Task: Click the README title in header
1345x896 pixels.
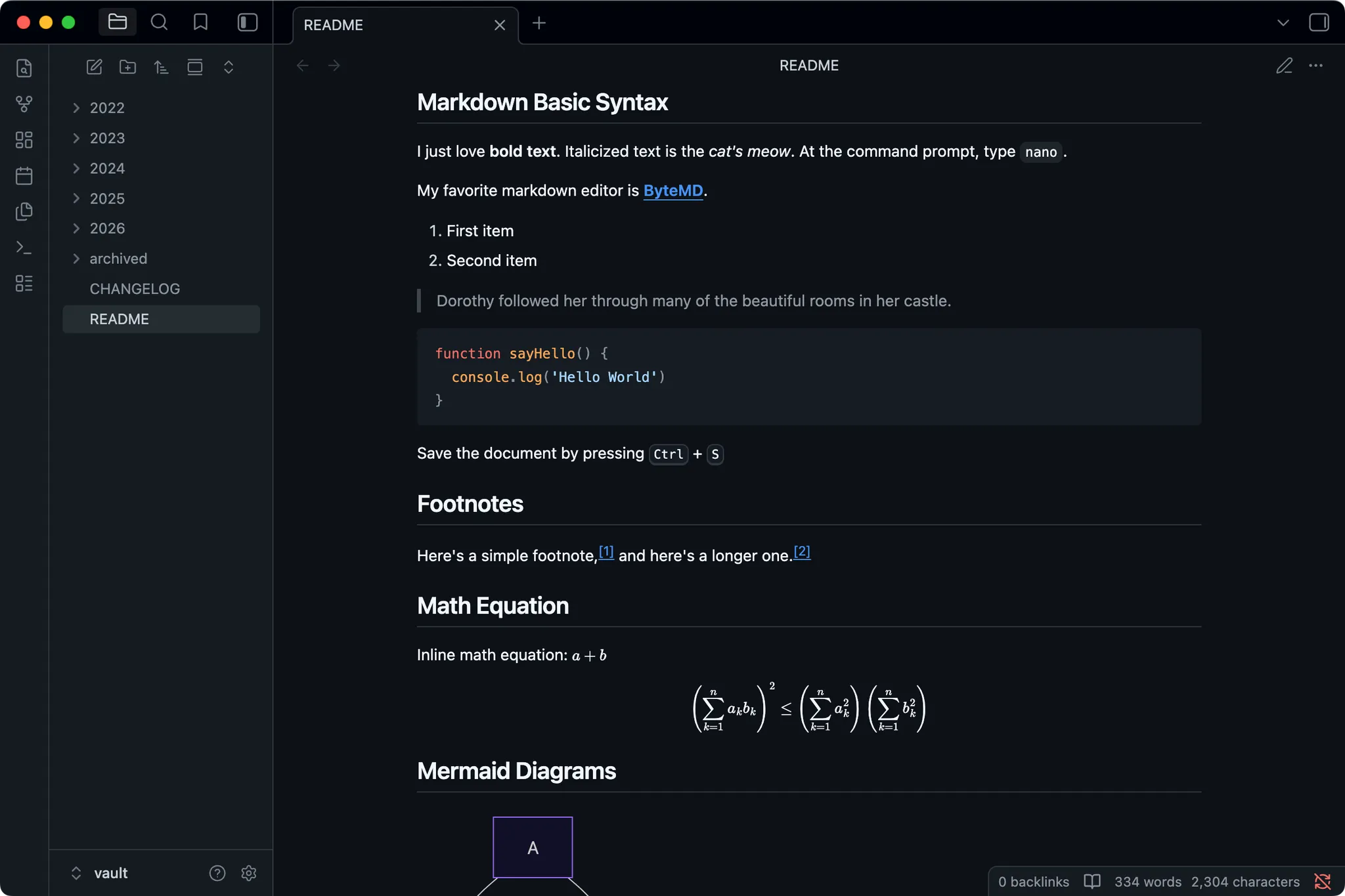Action: (809, 66)
